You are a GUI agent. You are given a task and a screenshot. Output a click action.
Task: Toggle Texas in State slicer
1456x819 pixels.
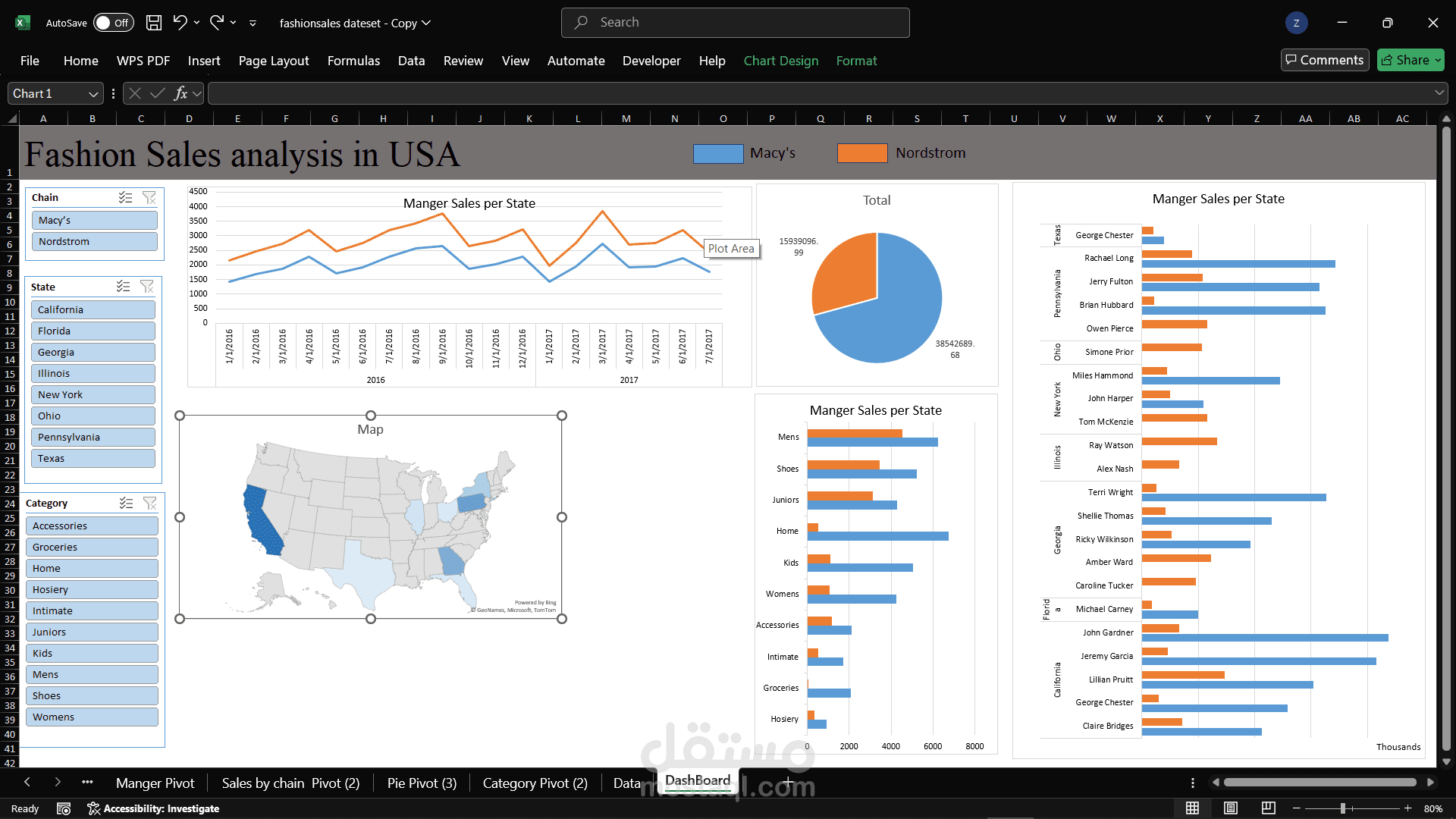tap(93, 458)
